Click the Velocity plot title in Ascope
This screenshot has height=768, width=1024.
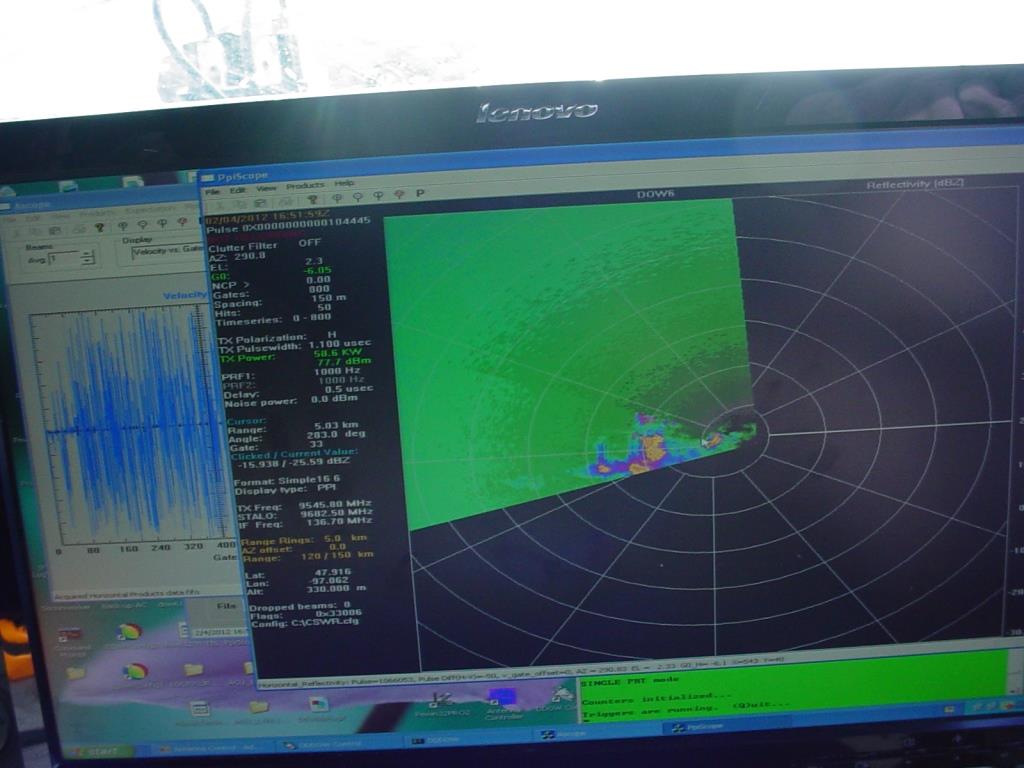click(x=185, y=295)
